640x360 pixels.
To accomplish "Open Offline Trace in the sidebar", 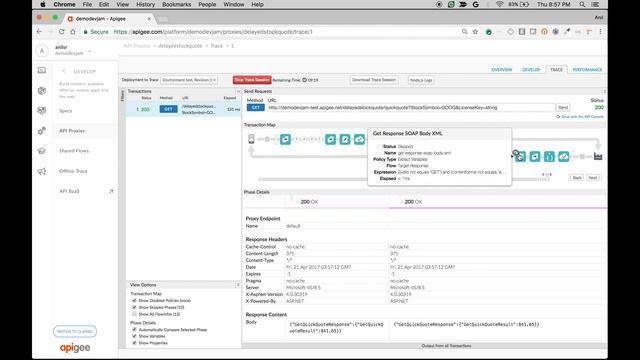I will pos(73,171).
